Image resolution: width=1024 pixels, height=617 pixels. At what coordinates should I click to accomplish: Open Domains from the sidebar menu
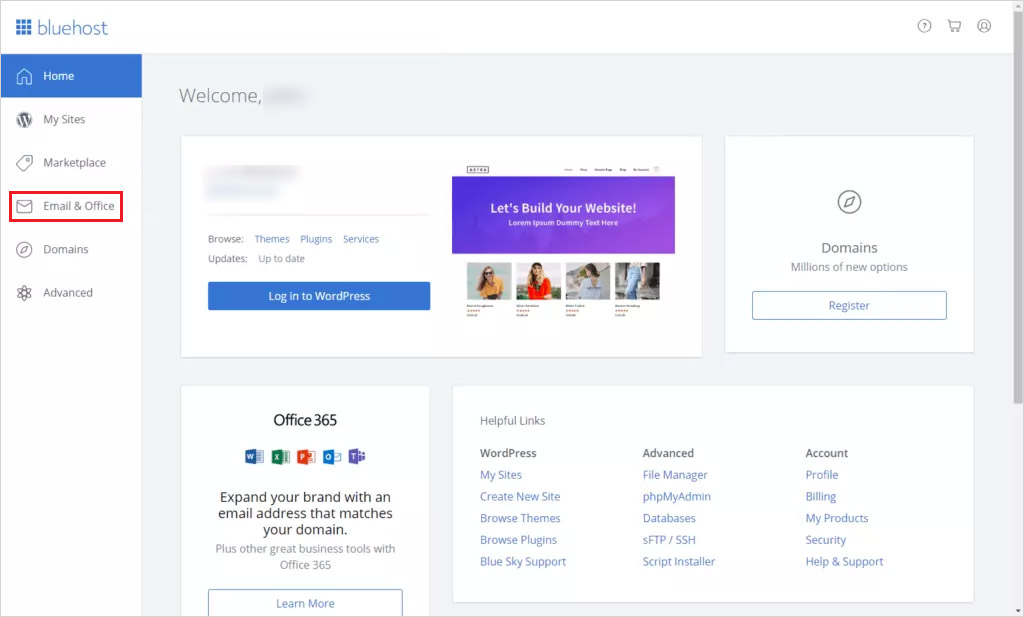tap(65, 249)
